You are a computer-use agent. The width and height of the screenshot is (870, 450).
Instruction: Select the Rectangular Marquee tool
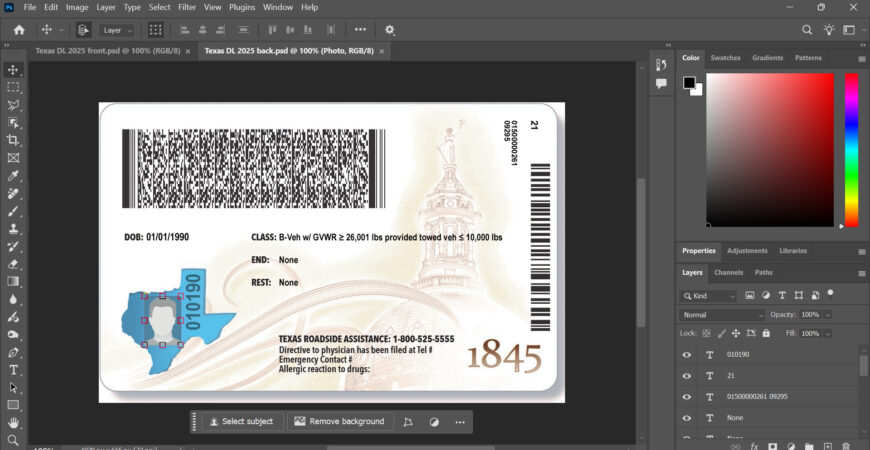click(13, 87)
